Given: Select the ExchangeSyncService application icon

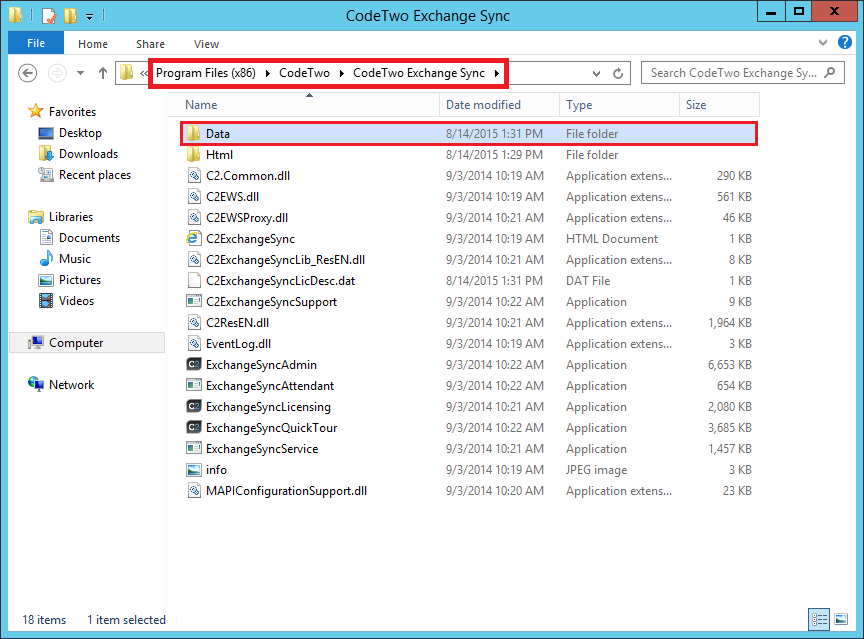Looking at the screenshot, I should tap(193, 448).
